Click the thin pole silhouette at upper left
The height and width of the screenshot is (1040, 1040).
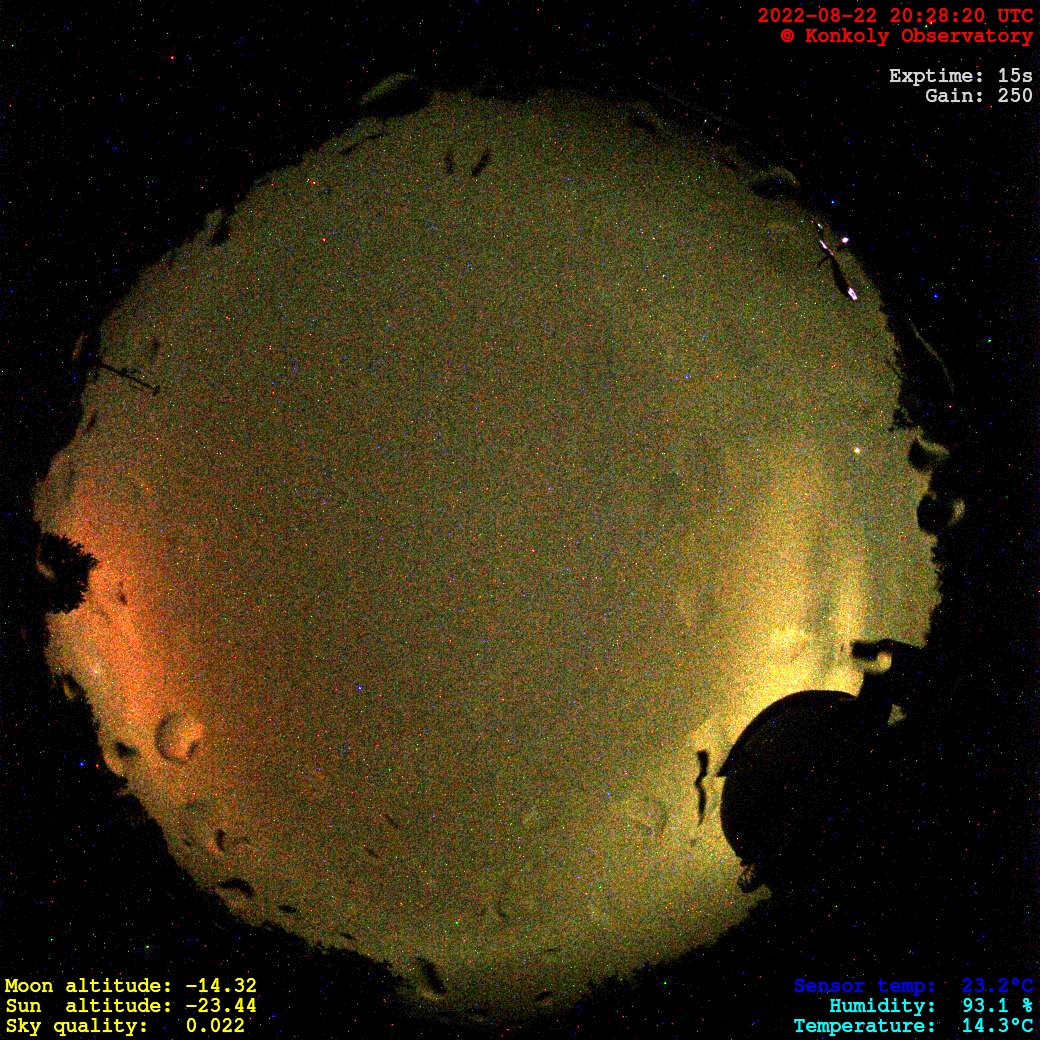125,376
